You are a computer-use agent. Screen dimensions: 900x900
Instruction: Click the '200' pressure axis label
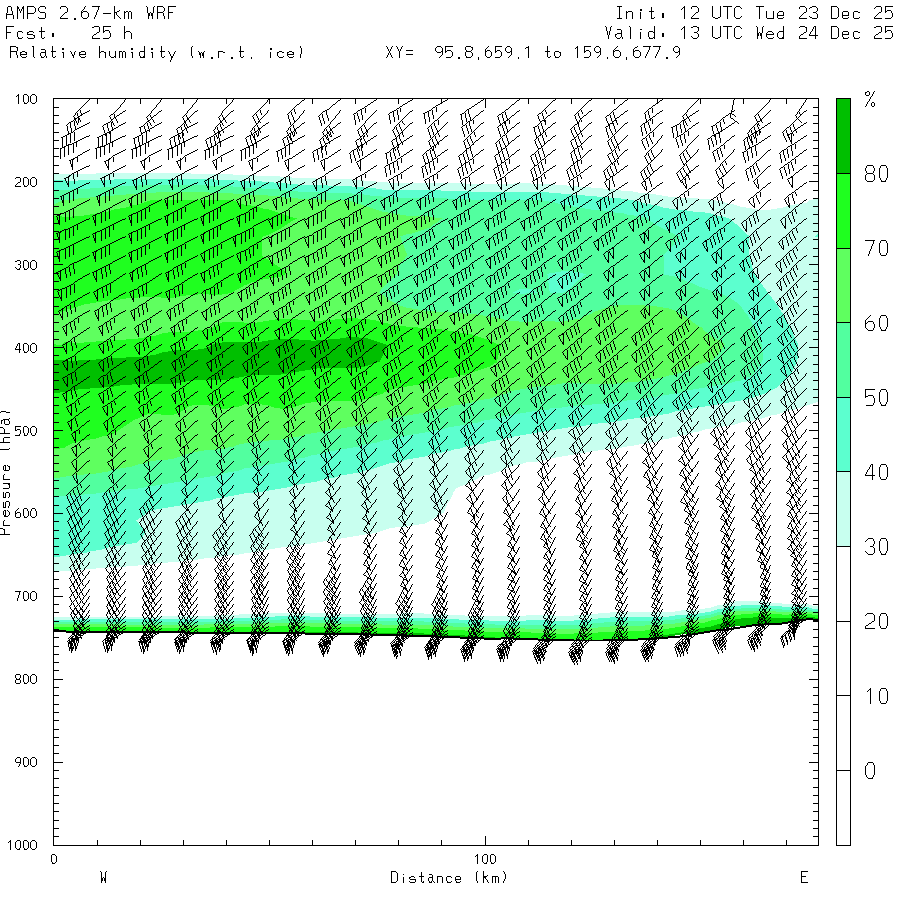(26, 183)
